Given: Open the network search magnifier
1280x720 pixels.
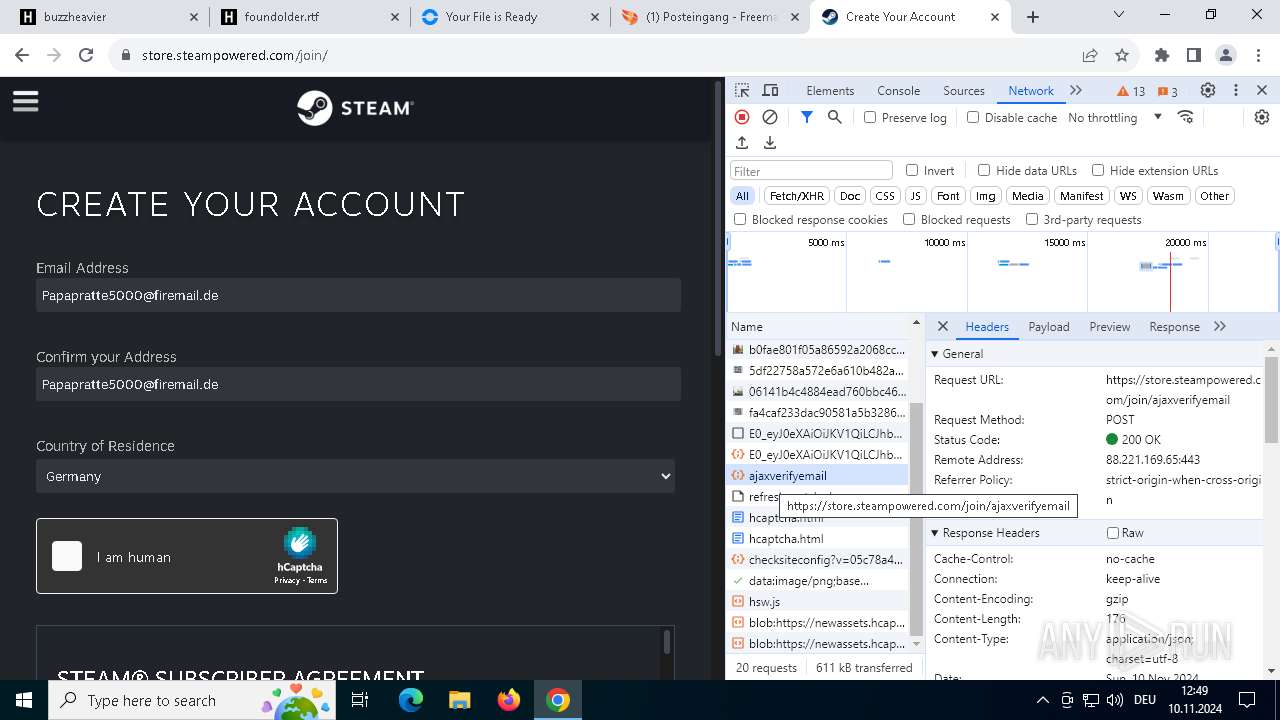Looking at the screenshot, I should pos(835,117).
